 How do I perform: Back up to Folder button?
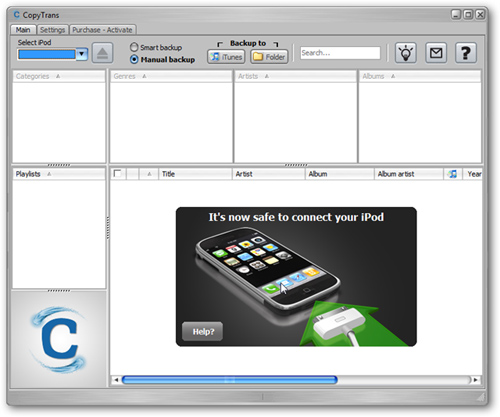(269, 57)
